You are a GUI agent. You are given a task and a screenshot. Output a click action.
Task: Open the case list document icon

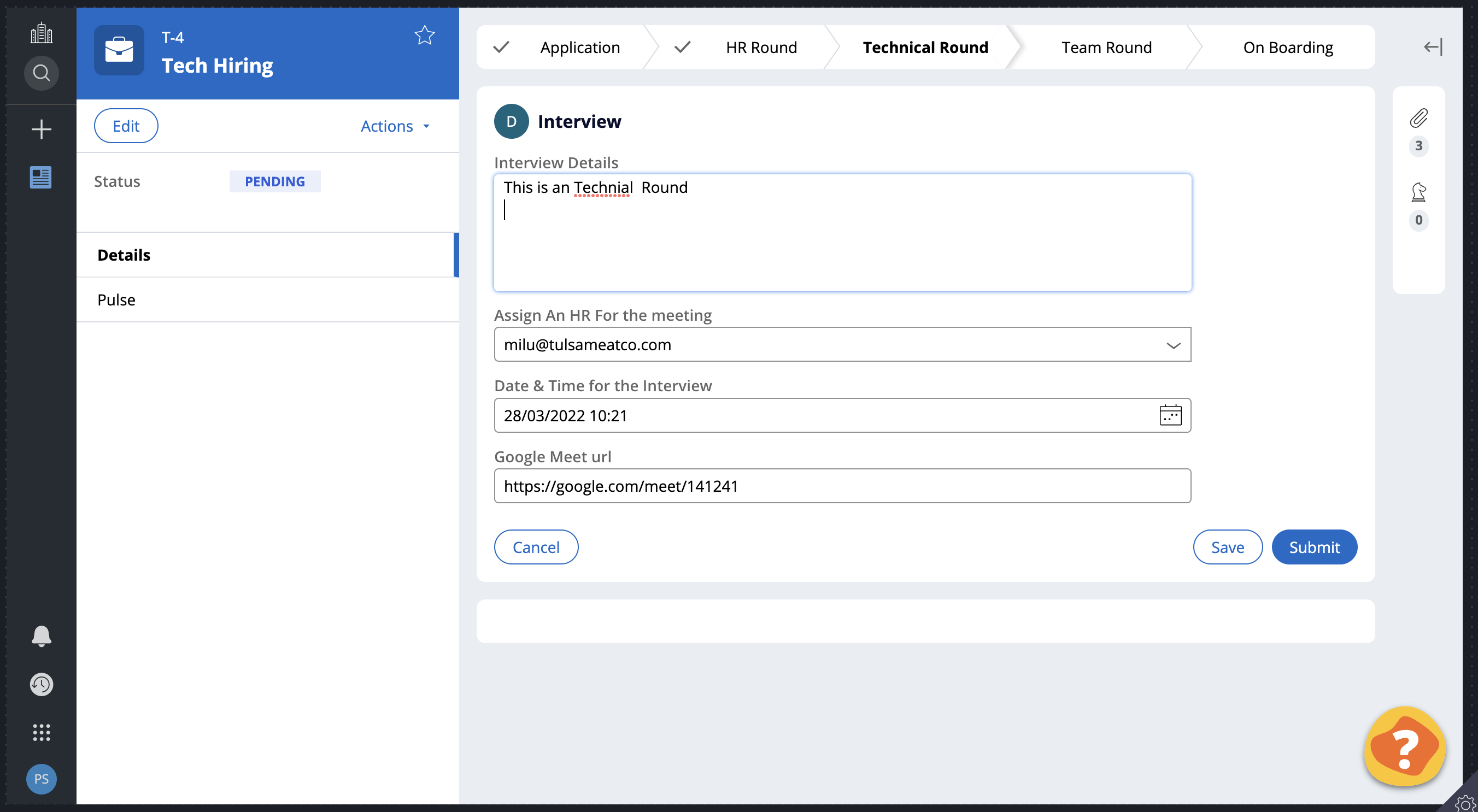pyautogui.click(x=41, y=177)
